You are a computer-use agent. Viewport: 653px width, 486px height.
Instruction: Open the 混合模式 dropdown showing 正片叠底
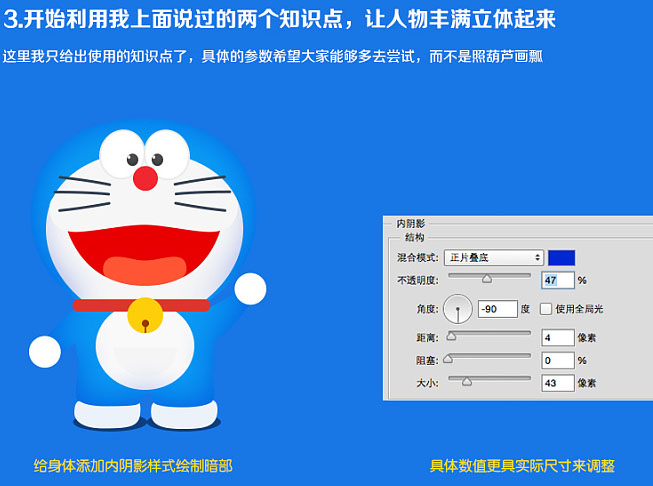(493, 258)
